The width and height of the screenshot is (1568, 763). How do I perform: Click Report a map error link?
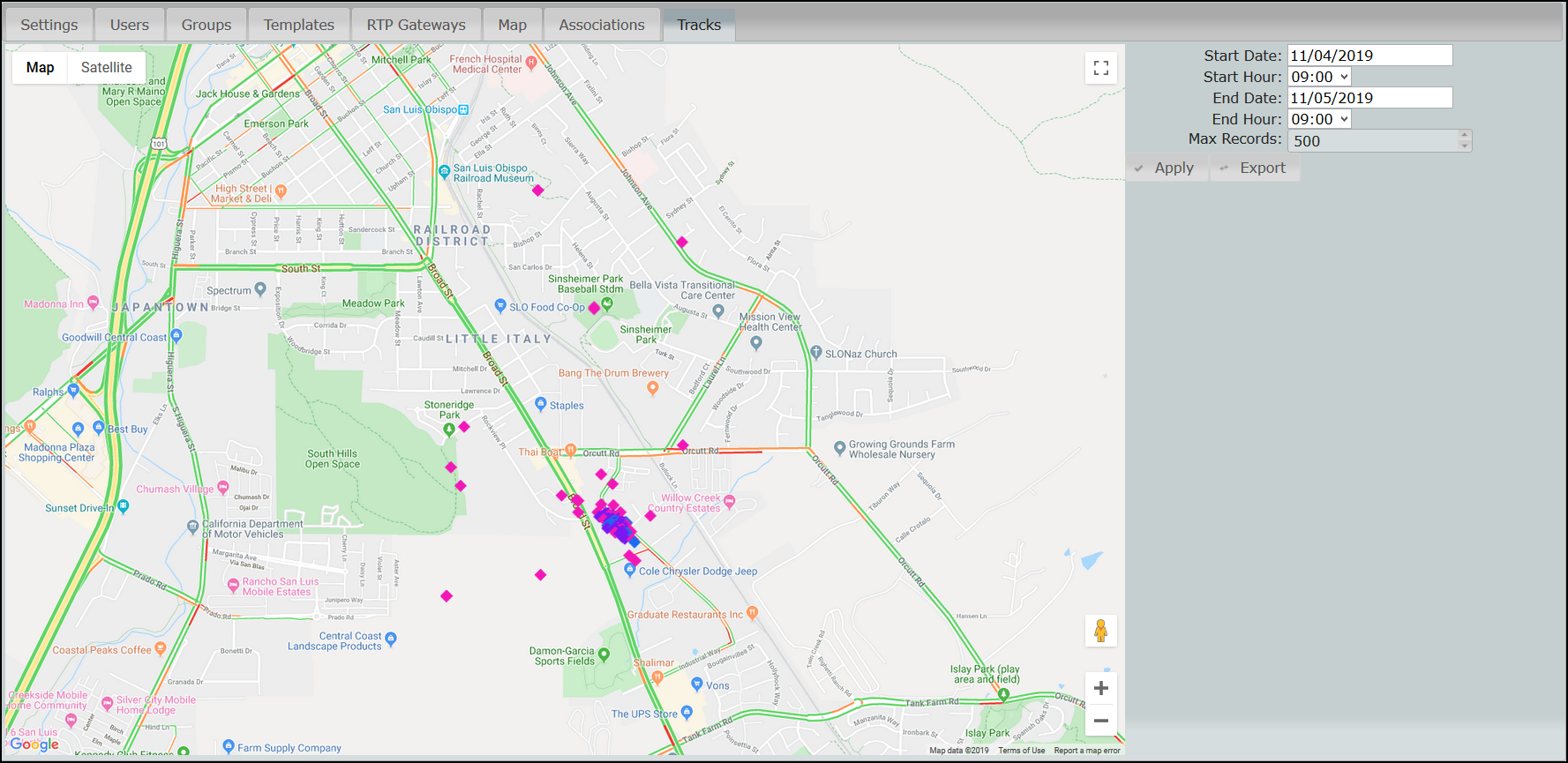[1086, 751]
